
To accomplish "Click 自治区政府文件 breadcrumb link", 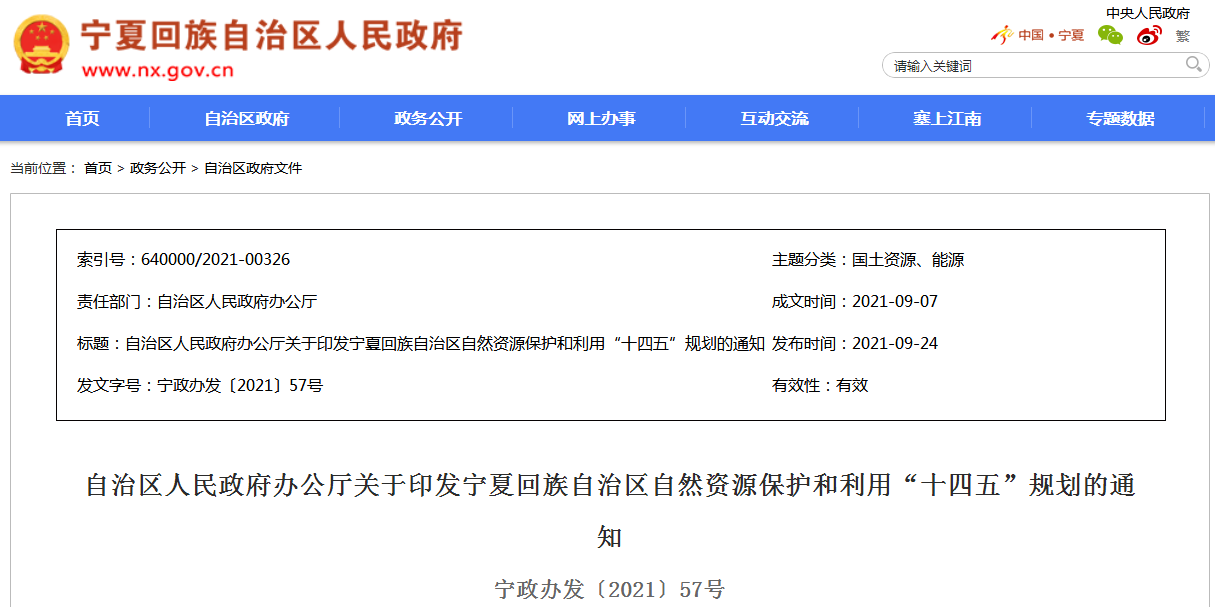I will point(253,168).
